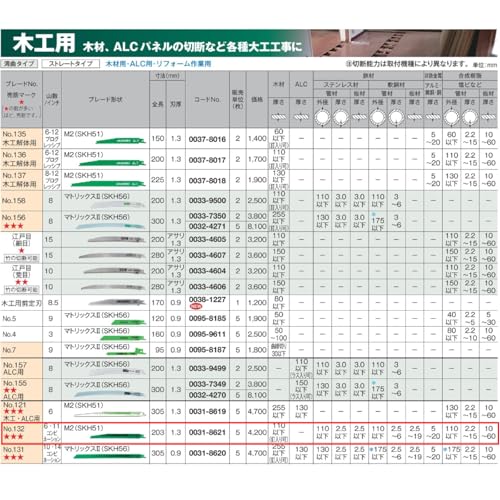Select code number 0033-9499
The width and height of the screenshot is (500, 500).
(x=207, y=368)
